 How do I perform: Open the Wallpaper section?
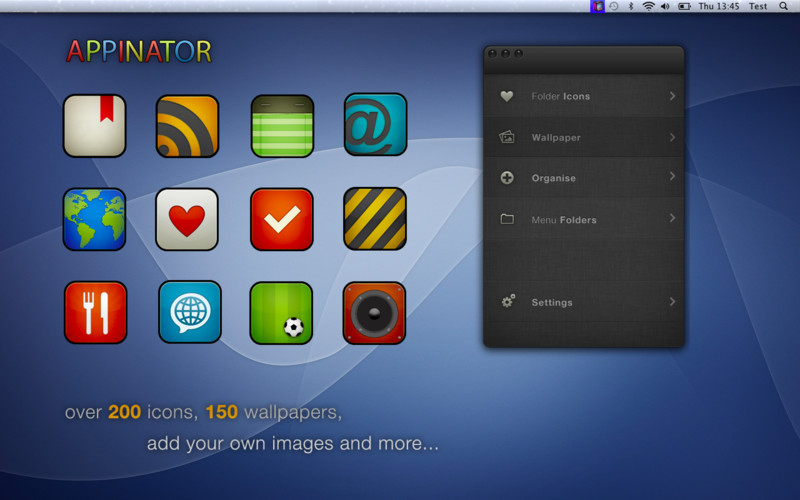click(584, 137)
